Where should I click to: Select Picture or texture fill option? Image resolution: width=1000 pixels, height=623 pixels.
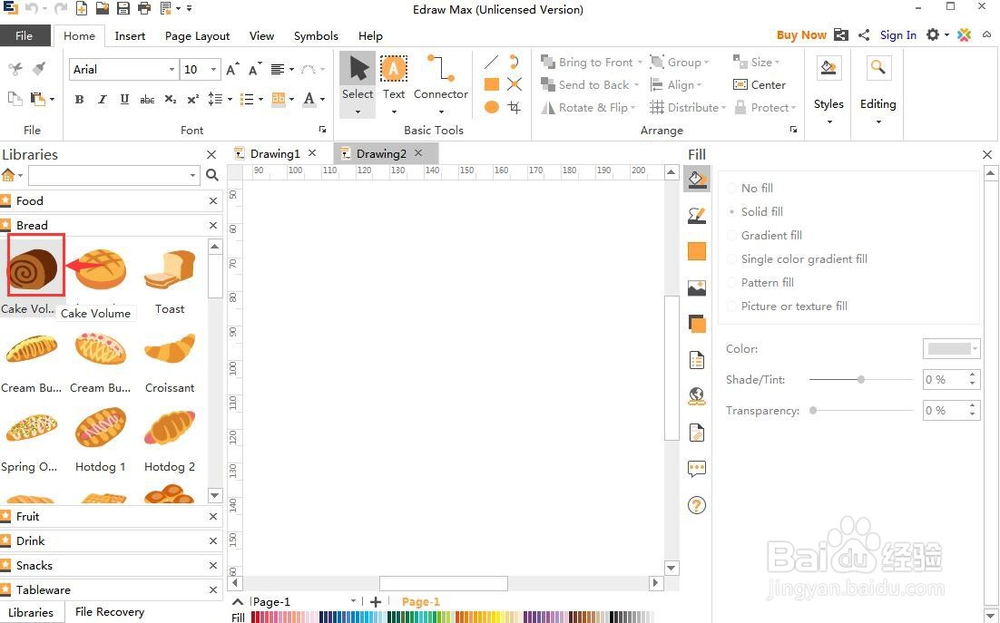[788, 306]
